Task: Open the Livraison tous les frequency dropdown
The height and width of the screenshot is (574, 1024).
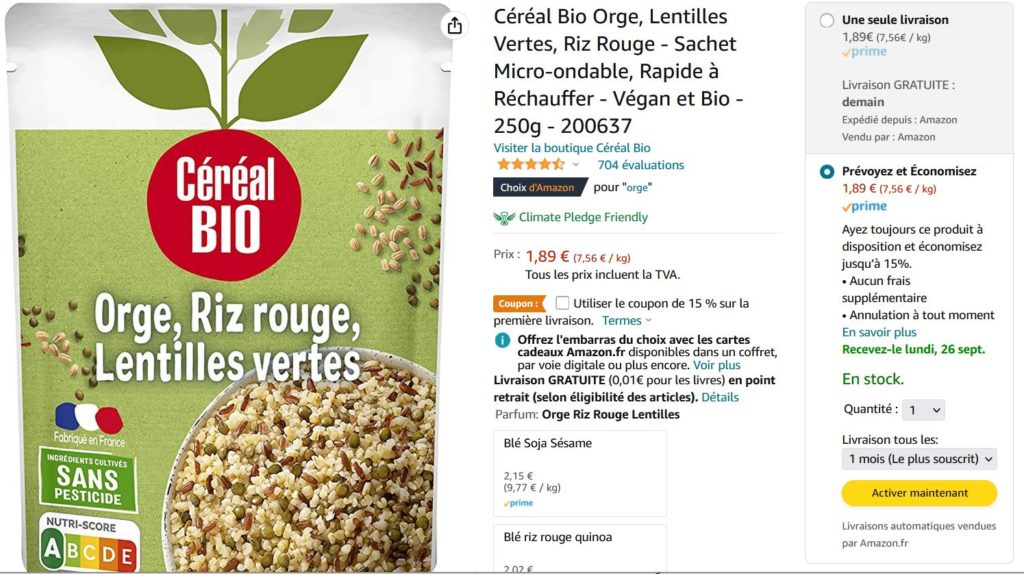Action: (920, 459)
